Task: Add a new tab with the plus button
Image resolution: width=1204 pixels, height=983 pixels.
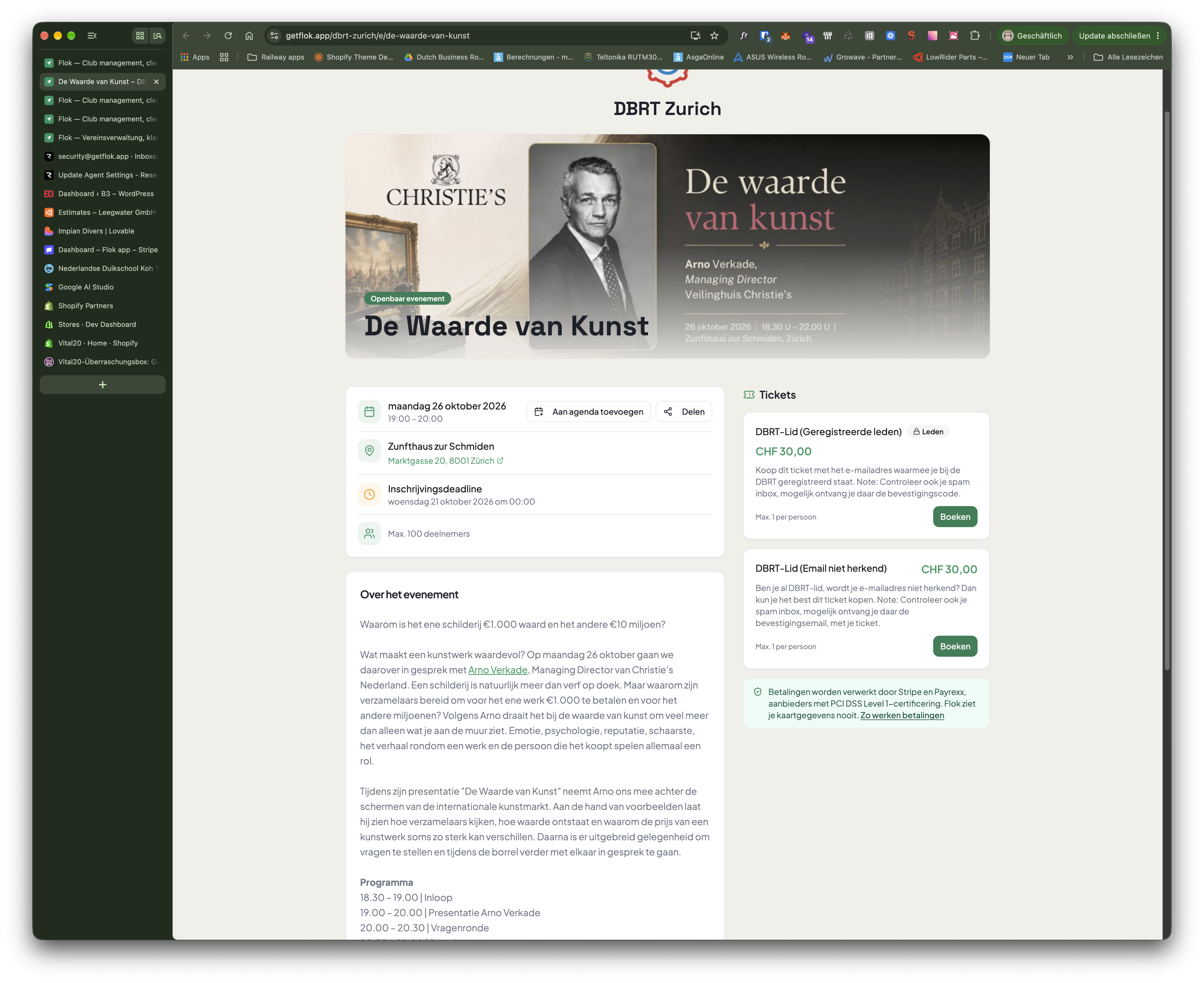Action: (x=102, y=384)
